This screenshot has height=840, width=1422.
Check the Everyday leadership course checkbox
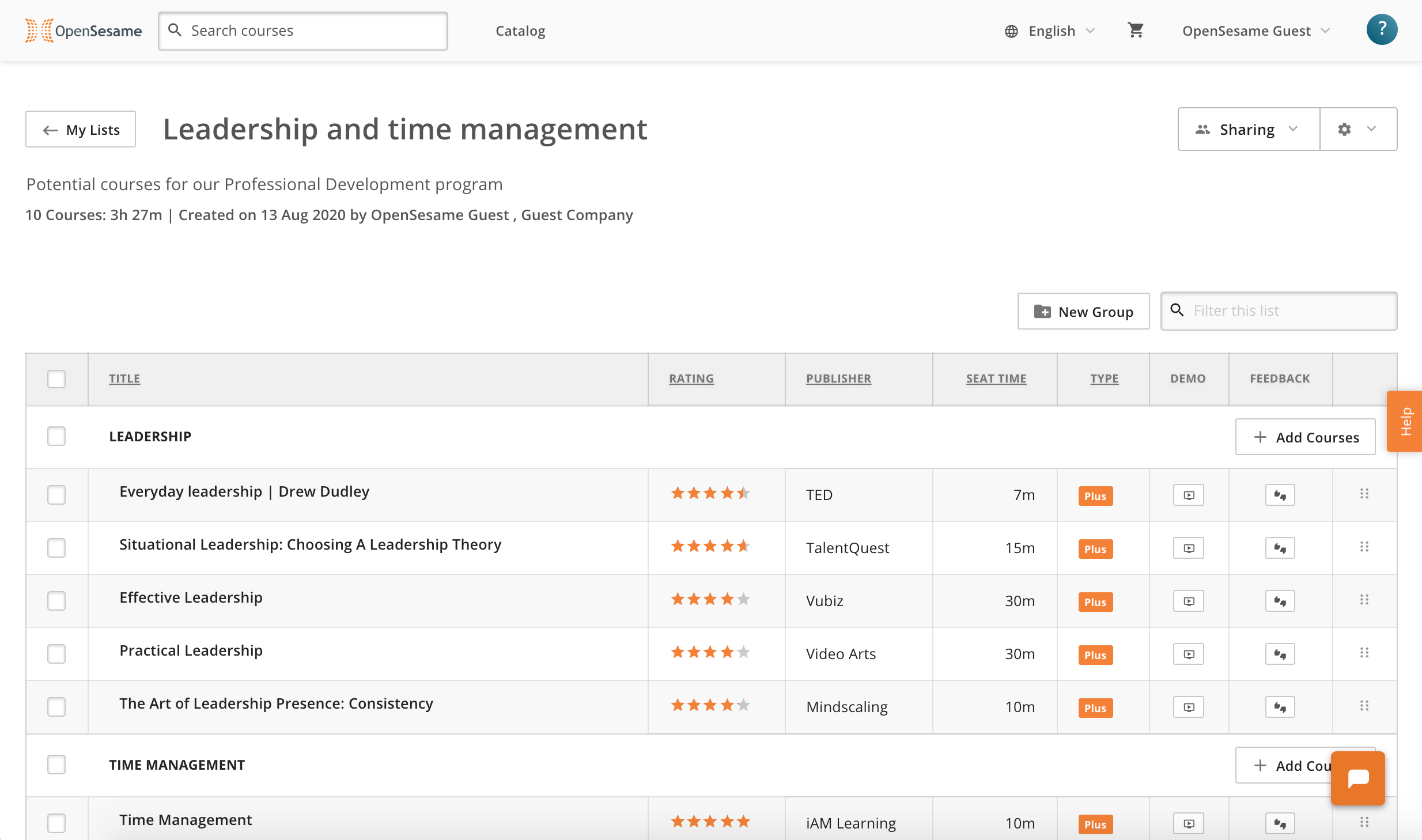click(x=56, y=495)
